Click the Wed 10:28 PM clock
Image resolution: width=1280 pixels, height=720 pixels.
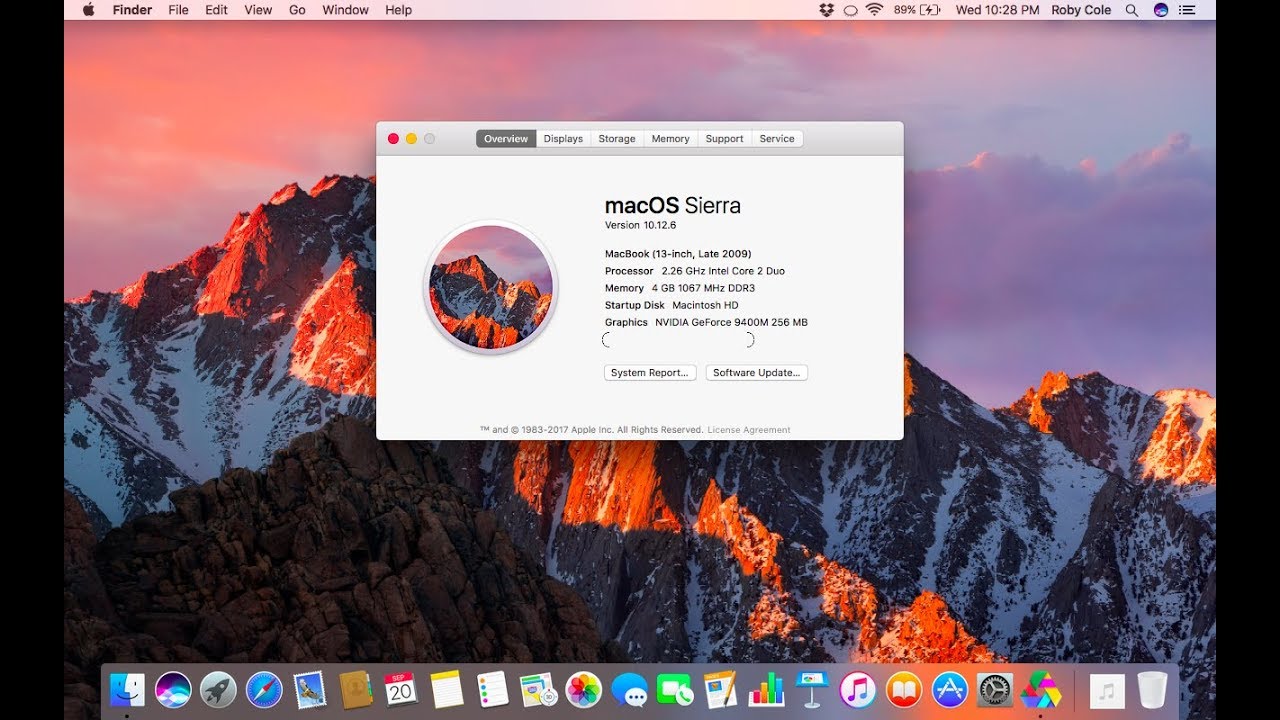click(998, 10)
